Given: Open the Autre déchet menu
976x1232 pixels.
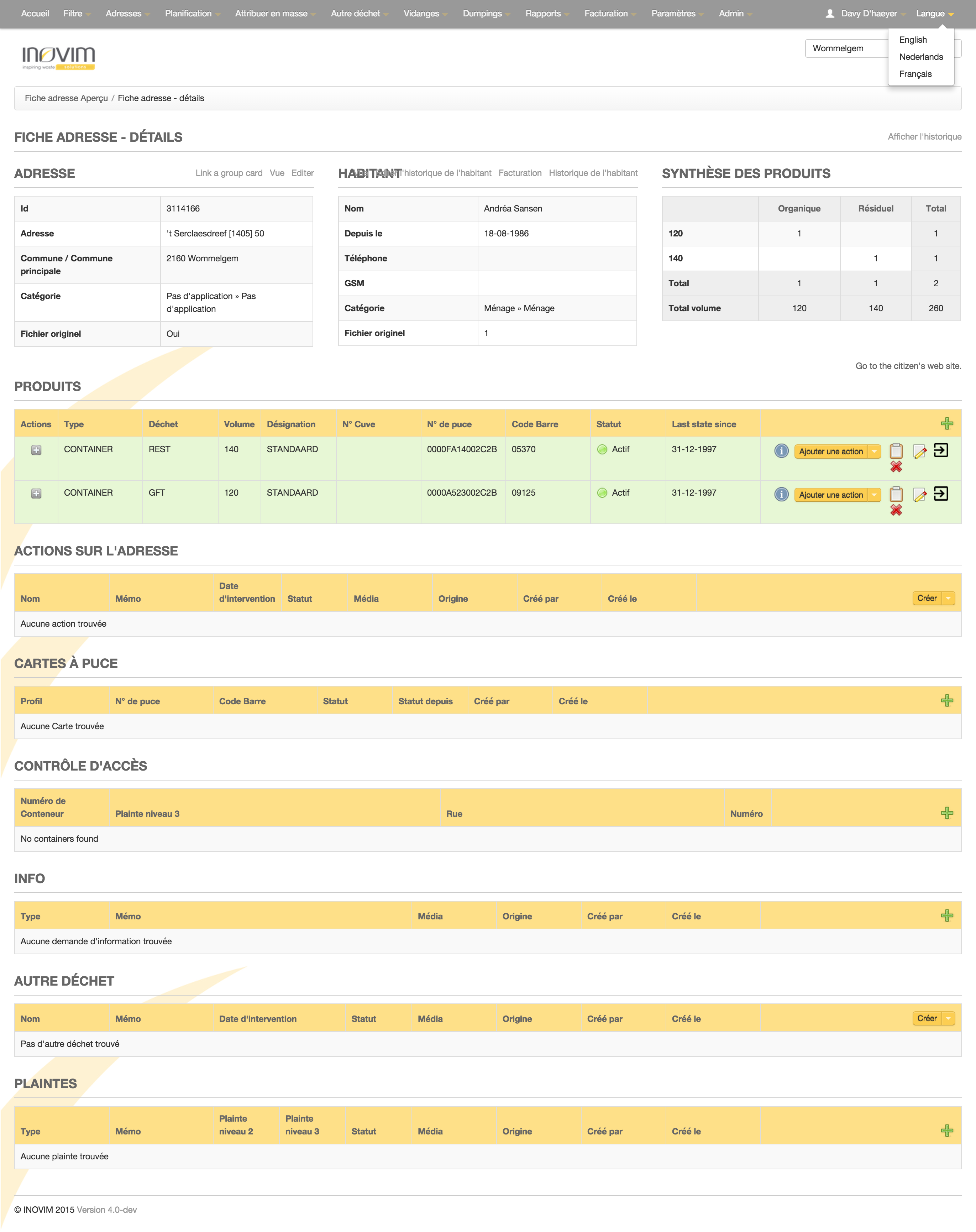Looking at the screenshot, I should point(360,14).
